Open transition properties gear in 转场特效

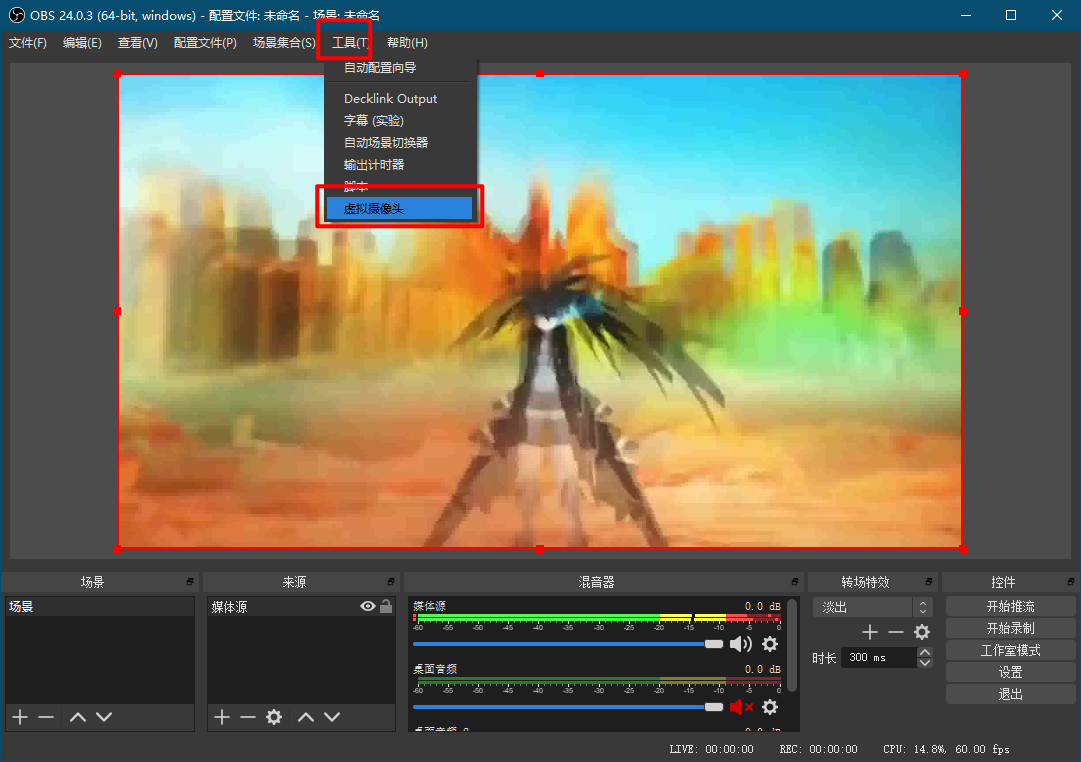coord(922,632)
